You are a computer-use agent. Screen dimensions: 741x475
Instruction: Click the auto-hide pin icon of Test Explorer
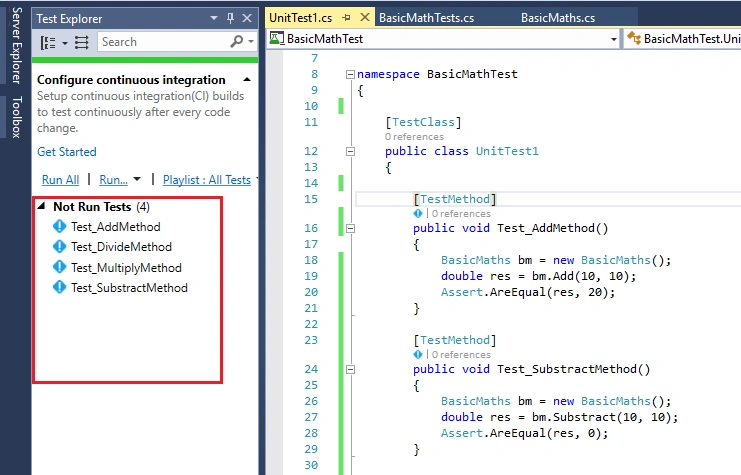coord(230,18)
